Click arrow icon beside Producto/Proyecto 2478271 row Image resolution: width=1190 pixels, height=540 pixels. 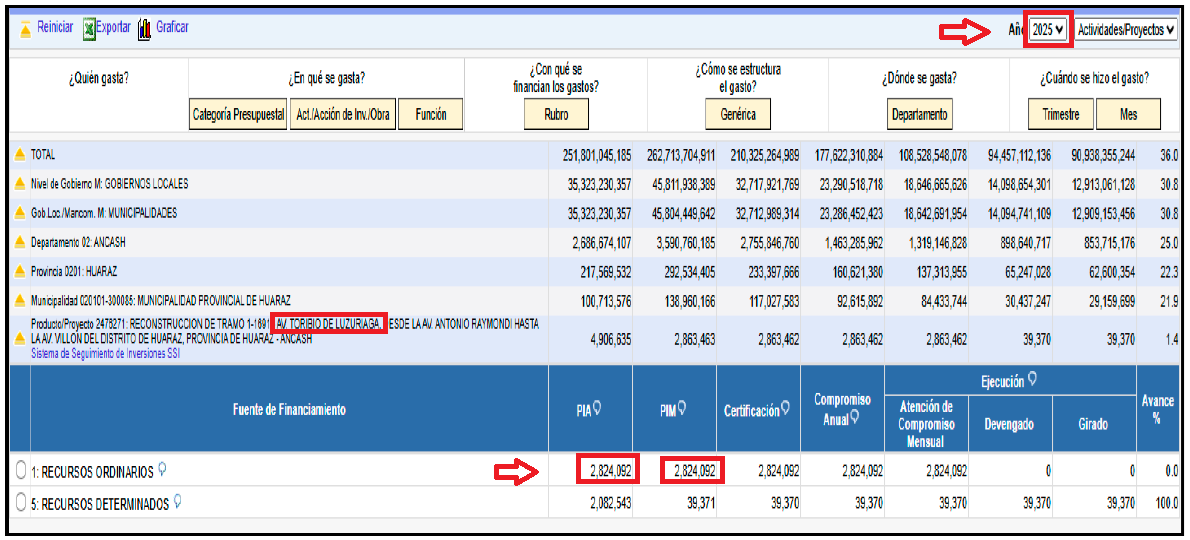coord(20,339)
